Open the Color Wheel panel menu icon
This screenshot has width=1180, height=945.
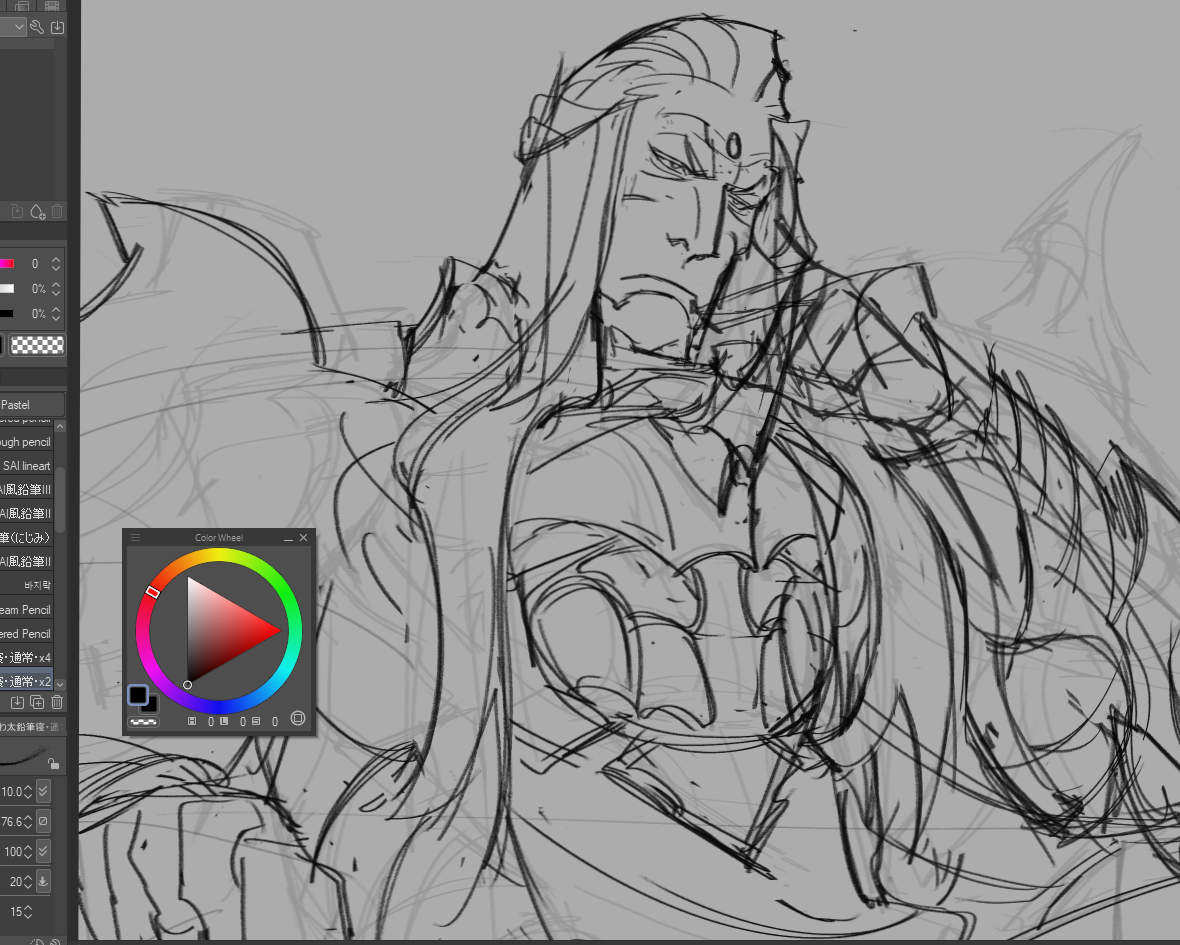point(135,538)
